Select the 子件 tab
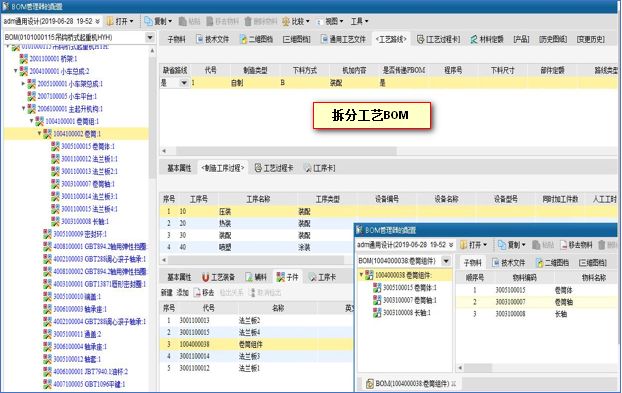The height and width of the screenshot is (393, 622). [288, 277]
